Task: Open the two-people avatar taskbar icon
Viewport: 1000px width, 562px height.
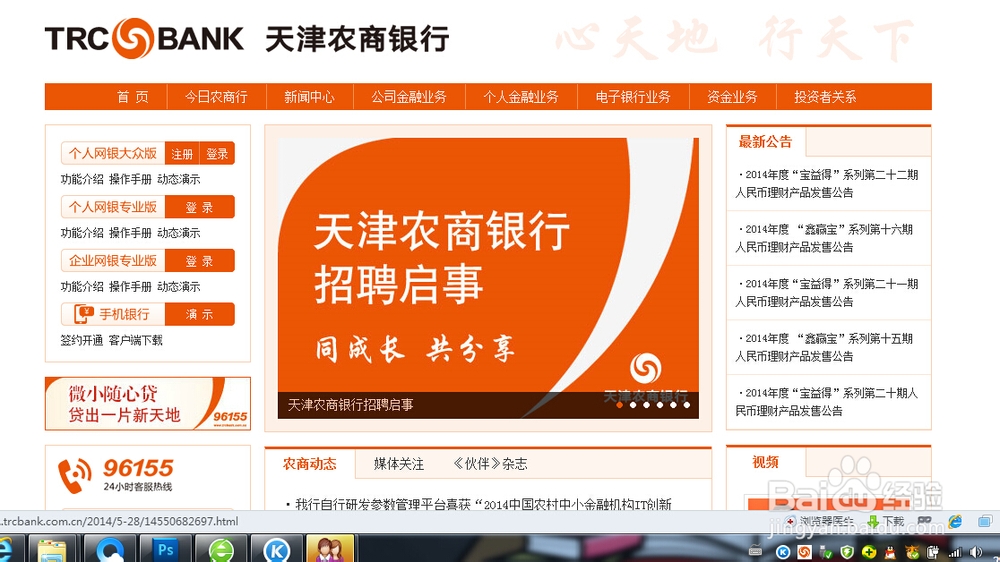Action: (x=330, y=550)
